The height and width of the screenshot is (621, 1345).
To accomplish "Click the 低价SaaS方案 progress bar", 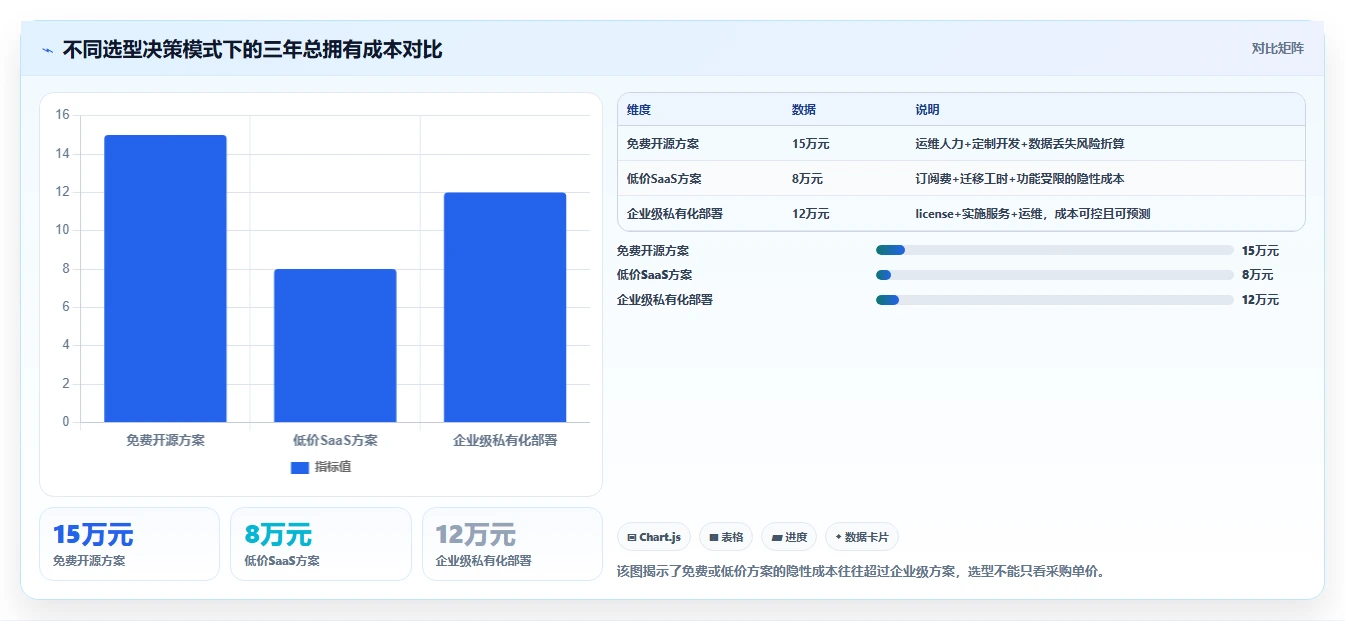I will click(x=1054, y=275).
